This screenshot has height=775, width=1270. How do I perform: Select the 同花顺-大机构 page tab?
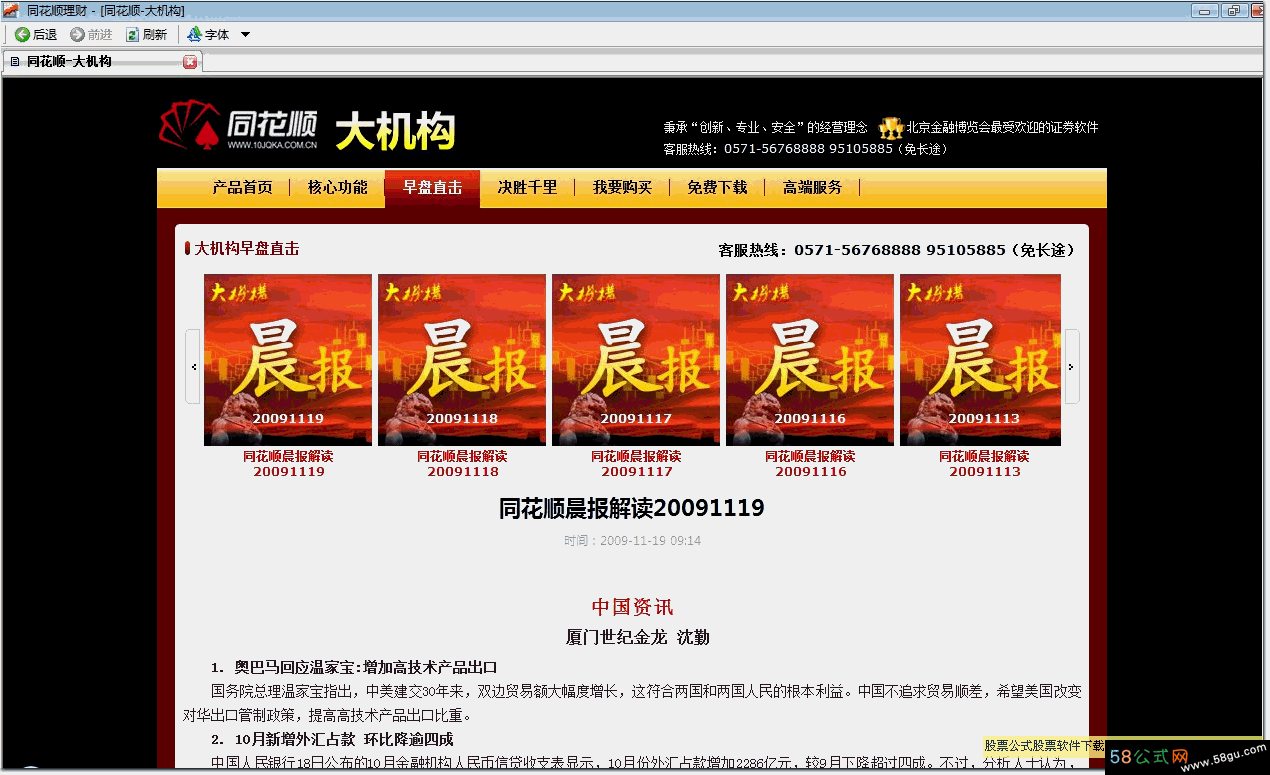103,62
